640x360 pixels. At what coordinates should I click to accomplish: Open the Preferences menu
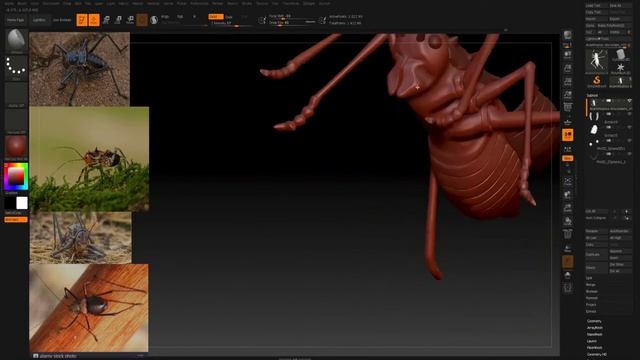[199, 3]
